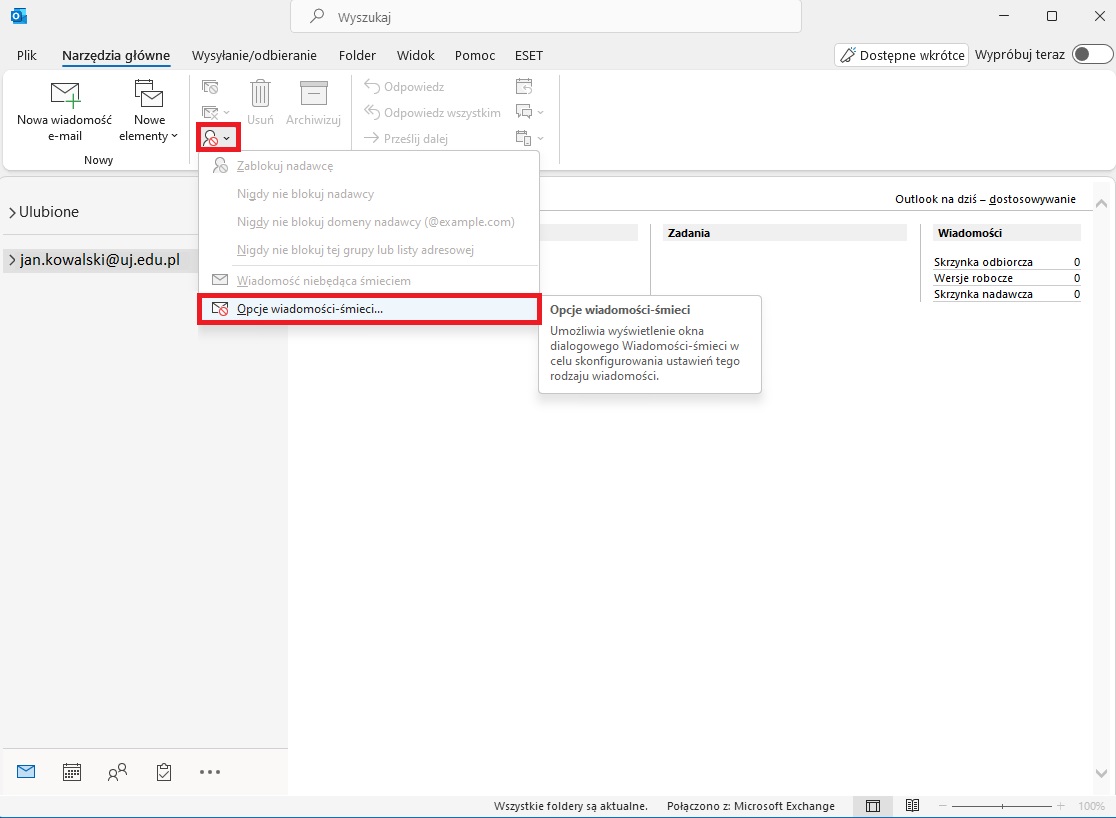Open the Folder tab
The image size is (1116, 818).
click(357, 56)
